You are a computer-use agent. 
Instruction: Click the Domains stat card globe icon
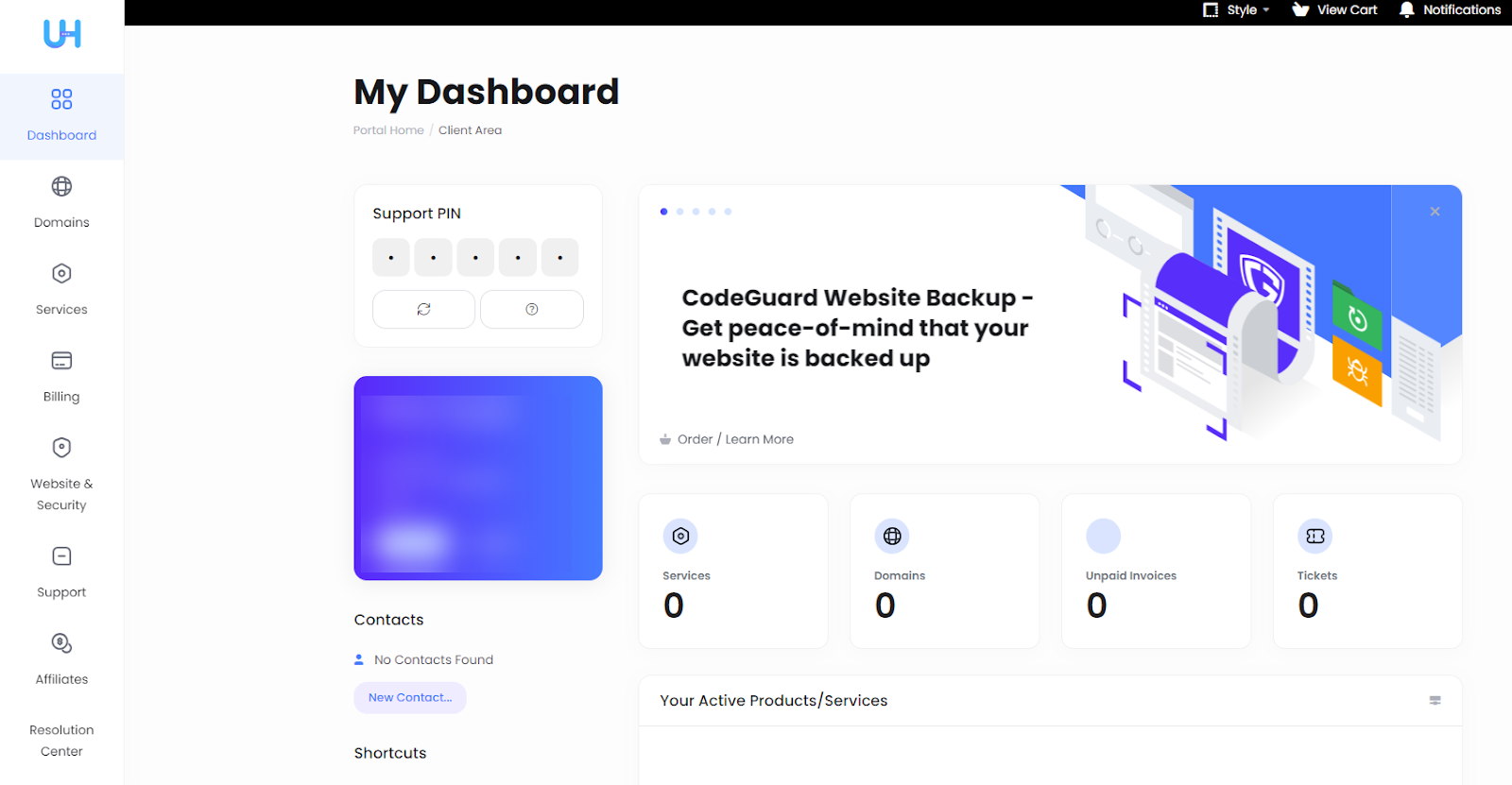(892, 537)
